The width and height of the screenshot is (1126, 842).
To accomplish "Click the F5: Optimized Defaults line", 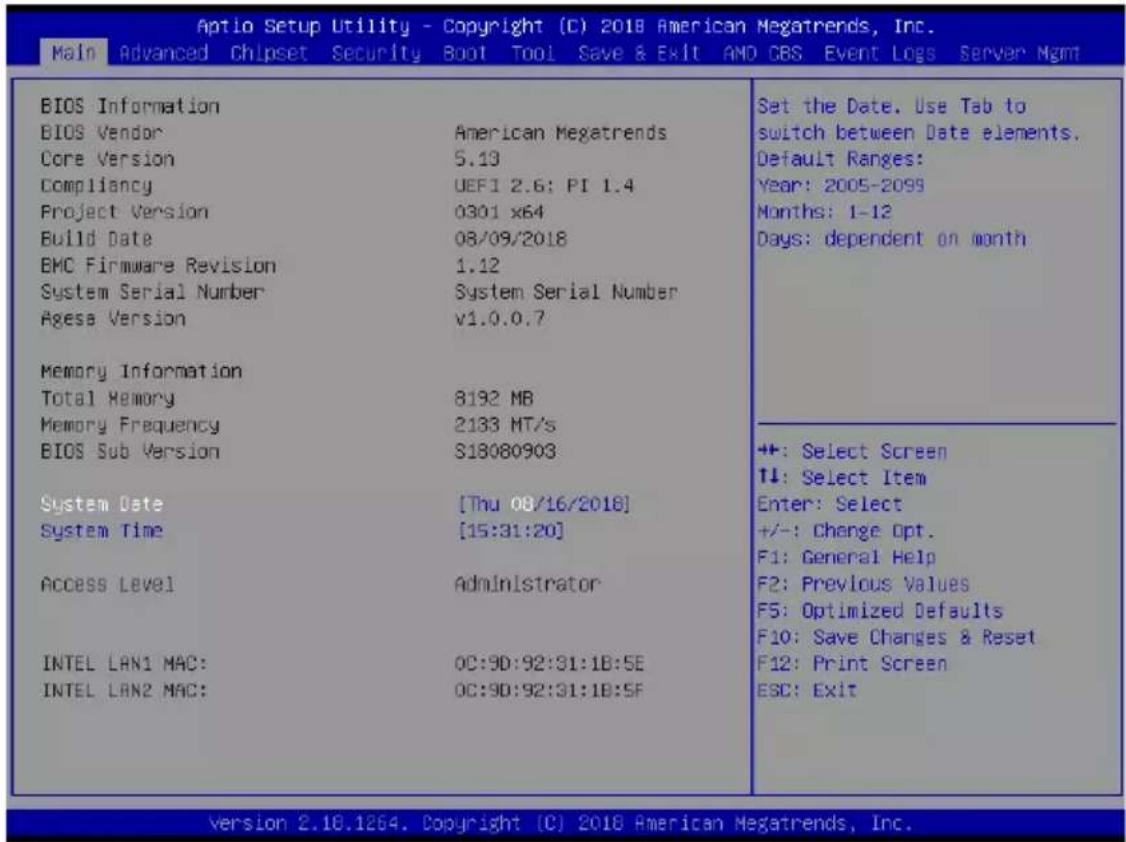I will pyautogui.click(x=880, y=610).
